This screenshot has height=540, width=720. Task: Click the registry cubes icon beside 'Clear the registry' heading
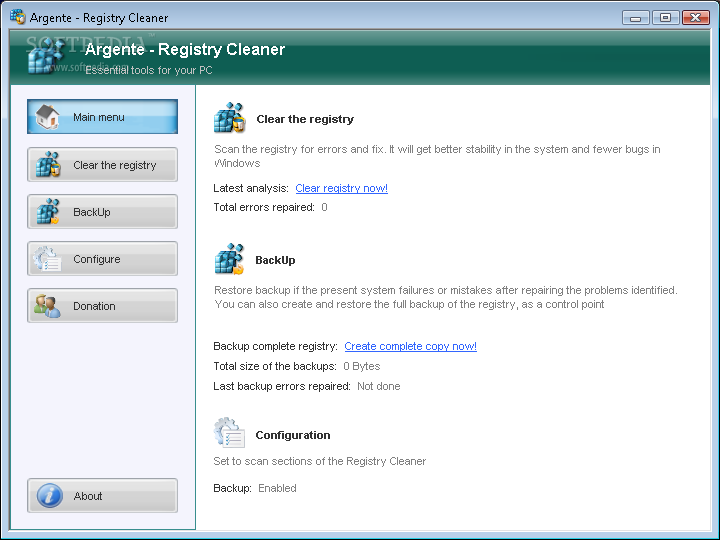pos(230,118)
